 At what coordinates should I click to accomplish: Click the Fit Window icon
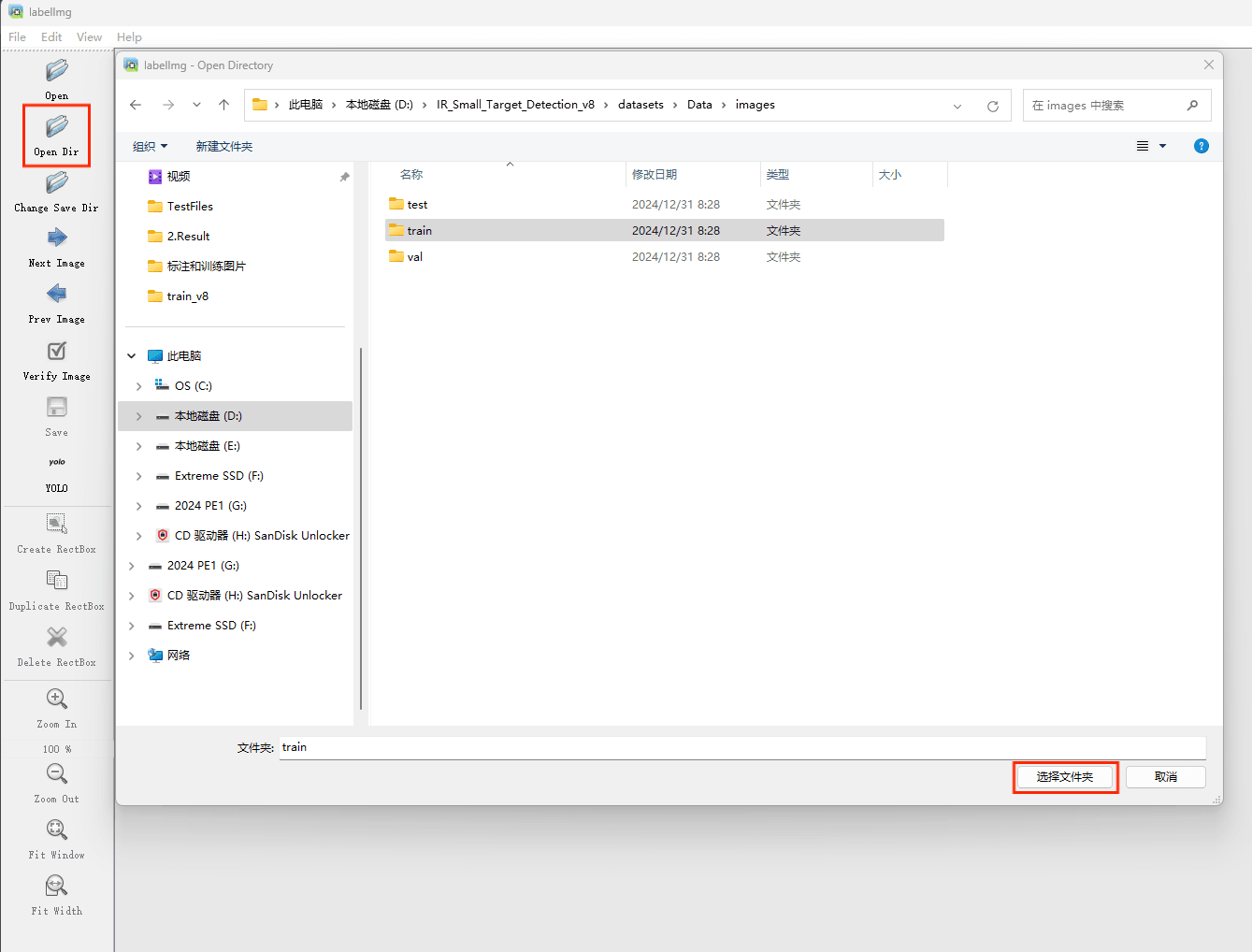[x=57, y=830]
